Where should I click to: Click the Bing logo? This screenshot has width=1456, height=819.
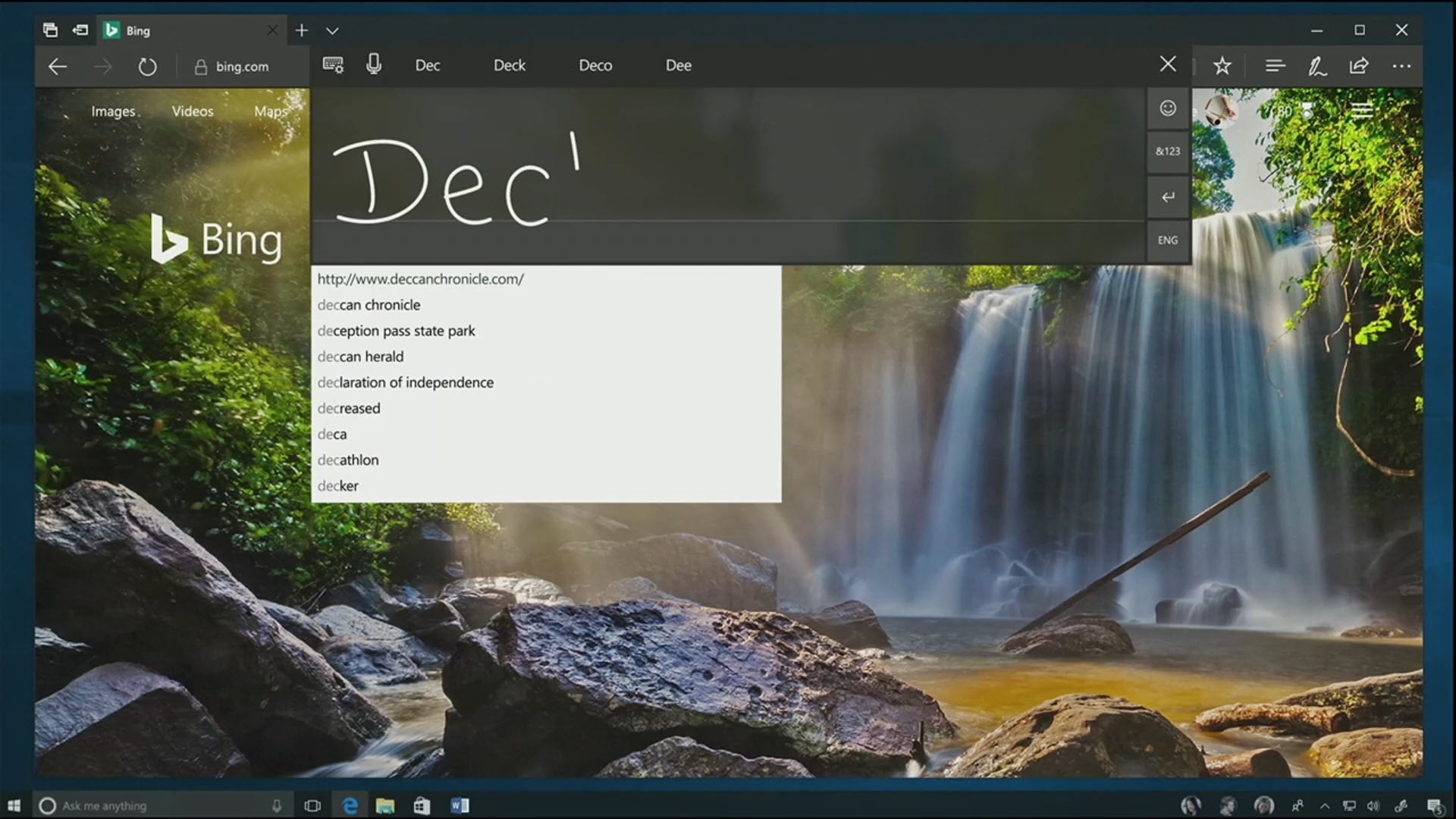pyautogui.click(x=216, y=239)
